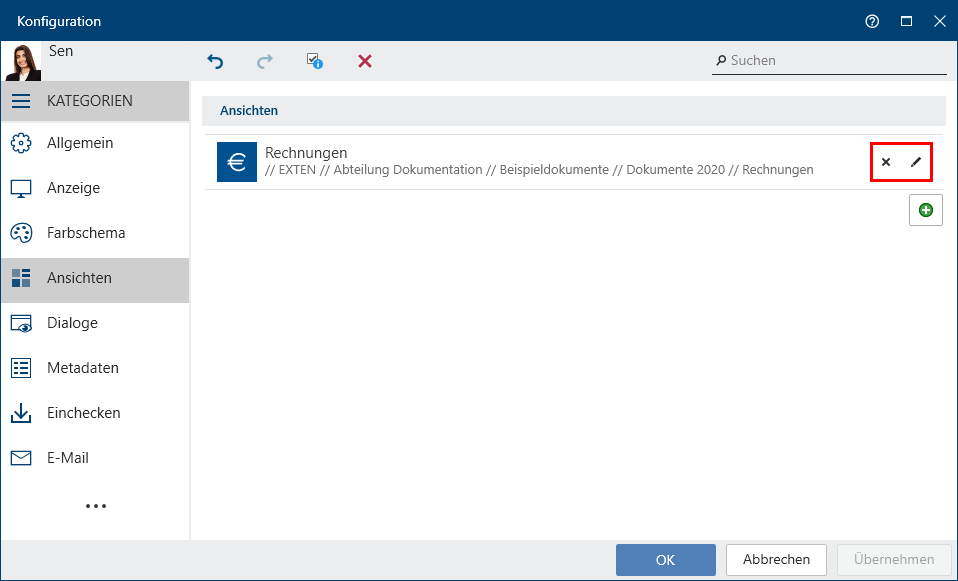Open help via the question mark icon
Screen dimensions: 958x581
click(872, 21)
